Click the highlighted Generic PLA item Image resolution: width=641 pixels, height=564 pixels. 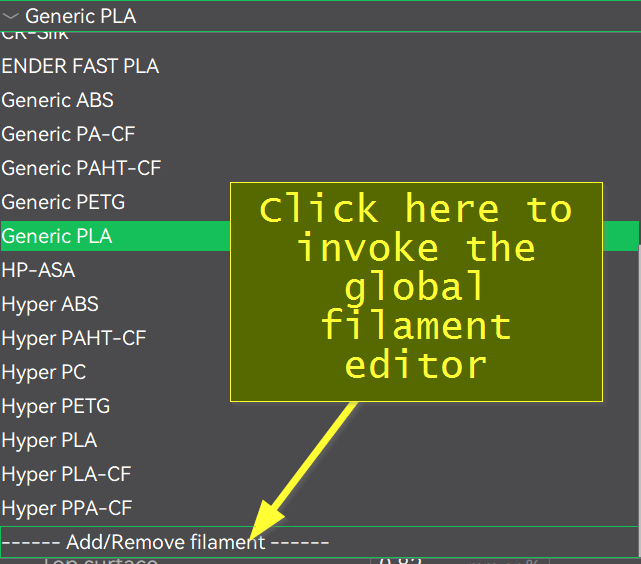click(x=57, y=236)
